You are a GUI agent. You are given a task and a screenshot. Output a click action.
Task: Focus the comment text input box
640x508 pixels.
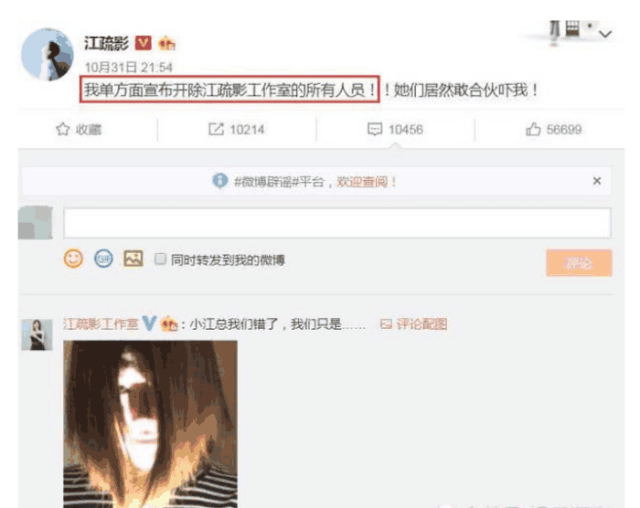[x=337, y=223]
